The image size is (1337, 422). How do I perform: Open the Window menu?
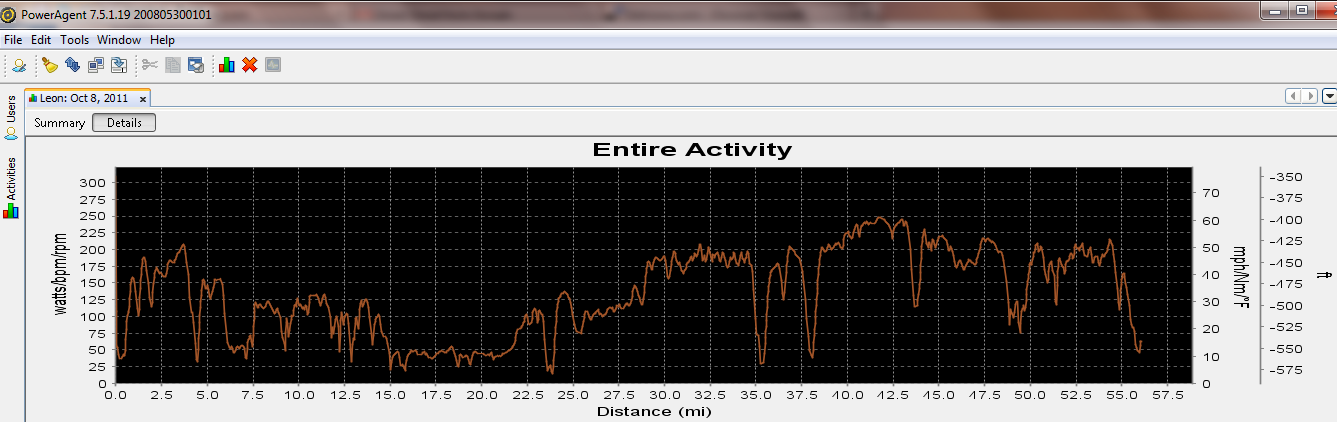pyautogui.click(x=119, y=40)
